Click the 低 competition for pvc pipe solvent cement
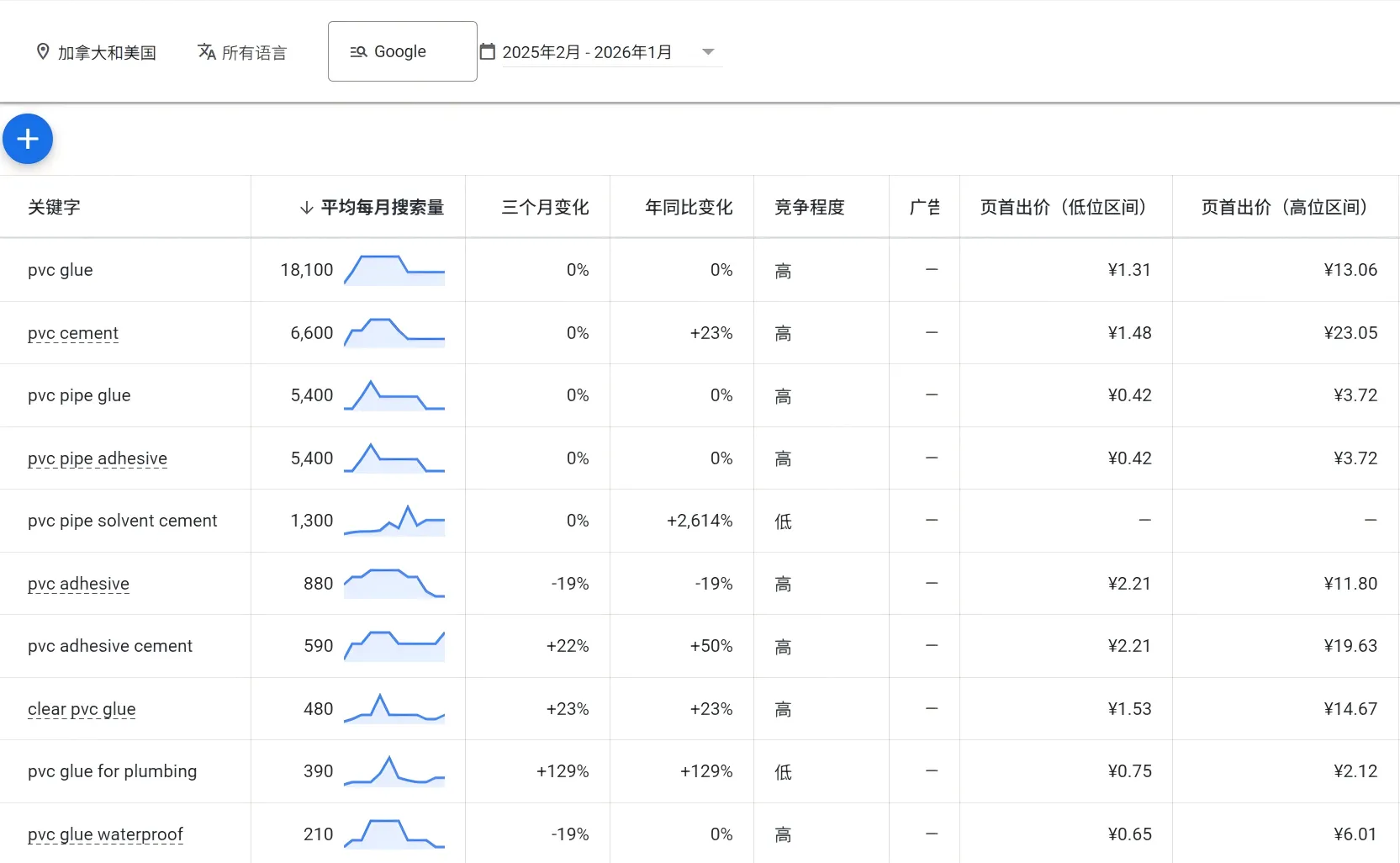1400x863 pixels. [783, 522]
